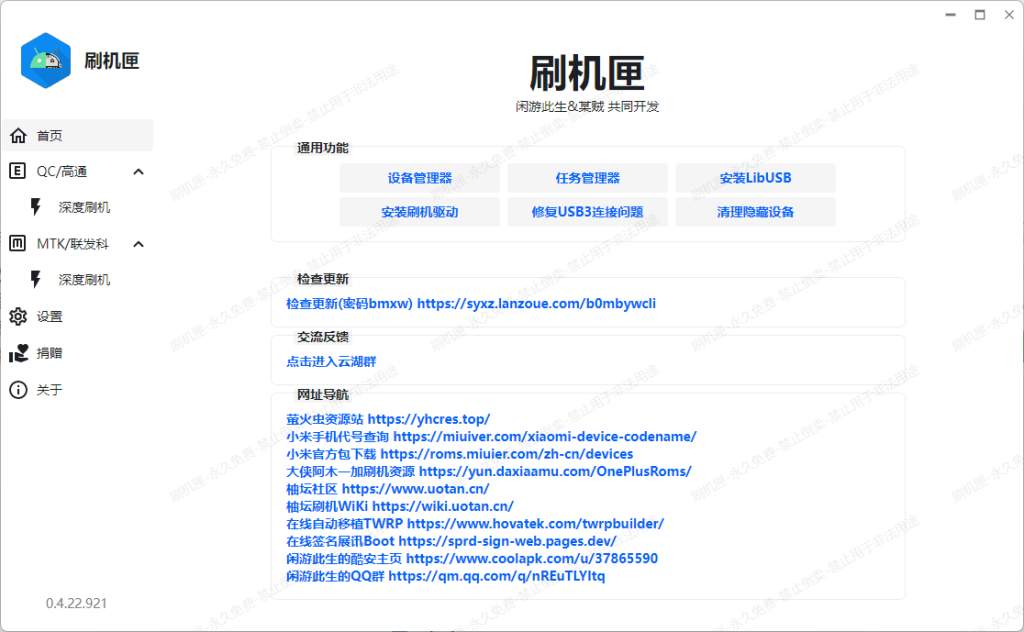The image size is (1024, 632).
Task: Select 修复USB3连接问题 button
Action: point(588,212)
